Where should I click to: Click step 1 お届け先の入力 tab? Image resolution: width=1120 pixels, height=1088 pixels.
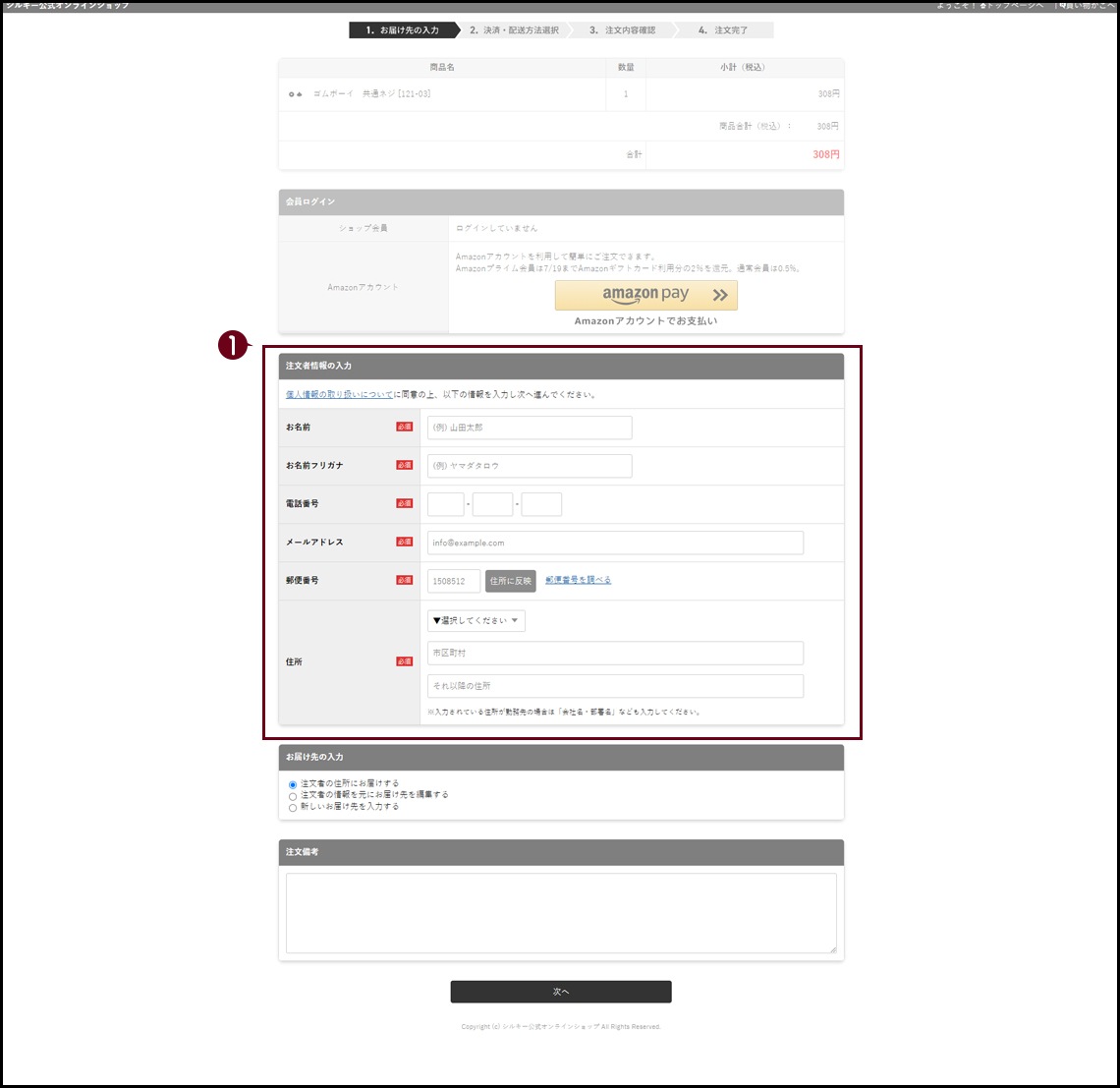(x=402, y=30)
